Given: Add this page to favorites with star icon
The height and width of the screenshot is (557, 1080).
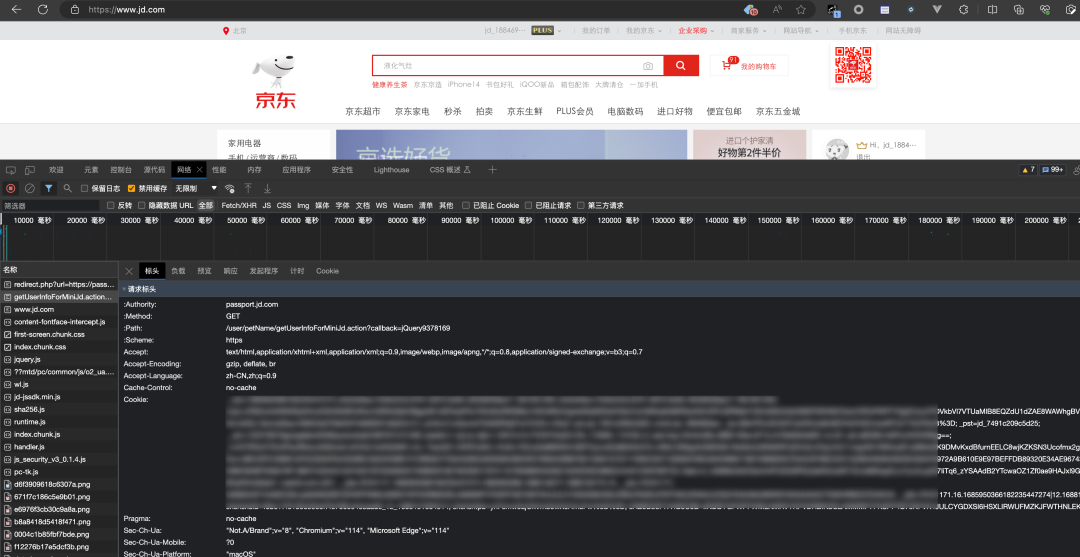Looking at the screenshot, I should (x=800, y=10).
